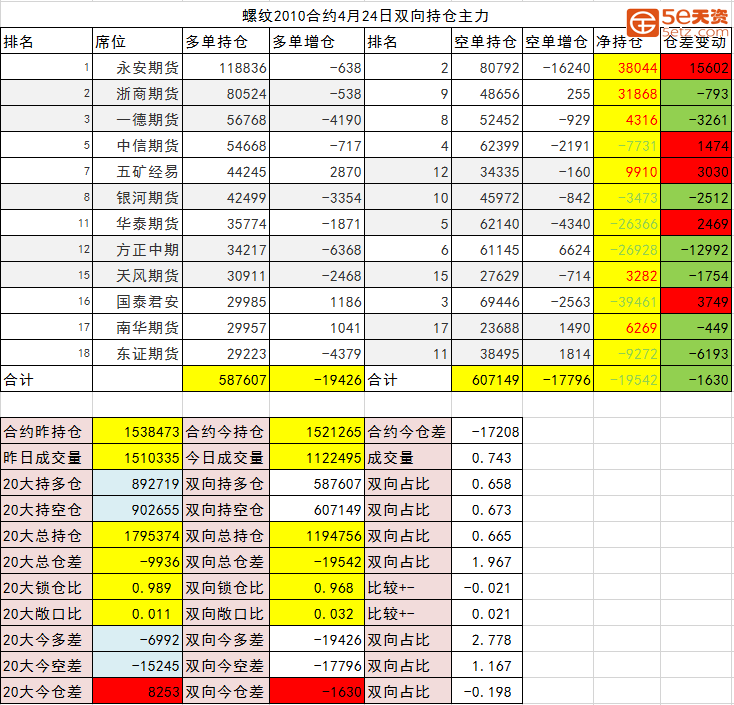Select the 20大持多仓 value 892719

point(137,484)
